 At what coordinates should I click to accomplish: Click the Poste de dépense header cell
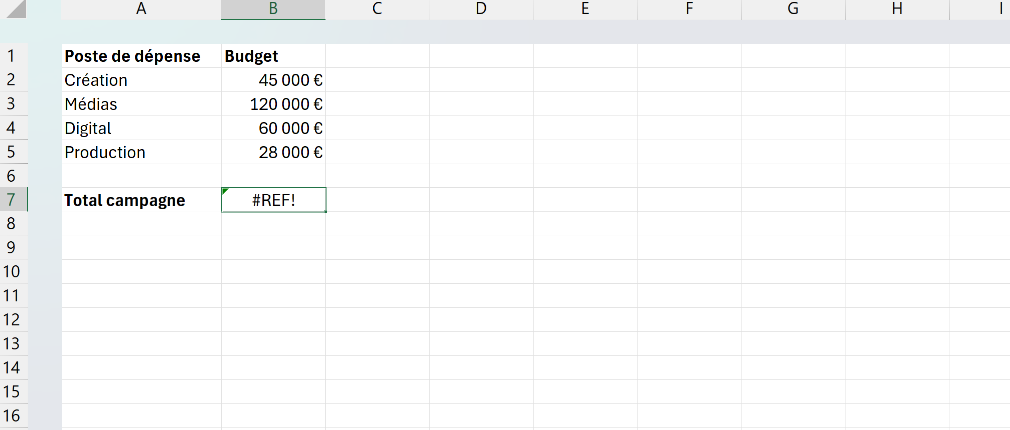[x=141, y=56]
